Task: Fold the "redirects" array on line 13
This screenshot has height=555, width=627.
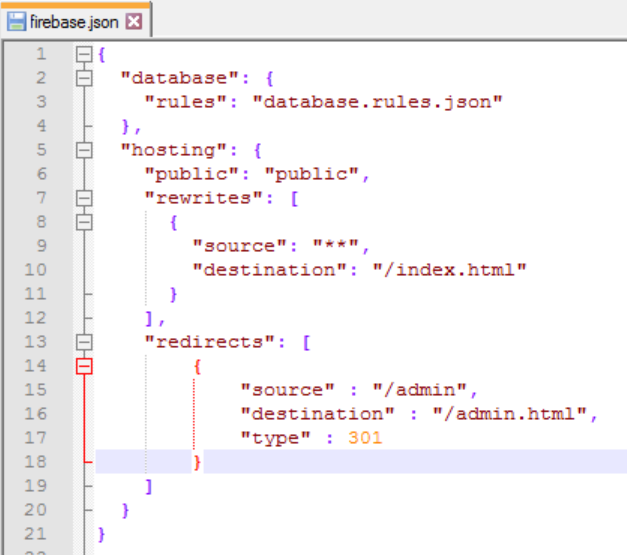Action: point(84,342)
